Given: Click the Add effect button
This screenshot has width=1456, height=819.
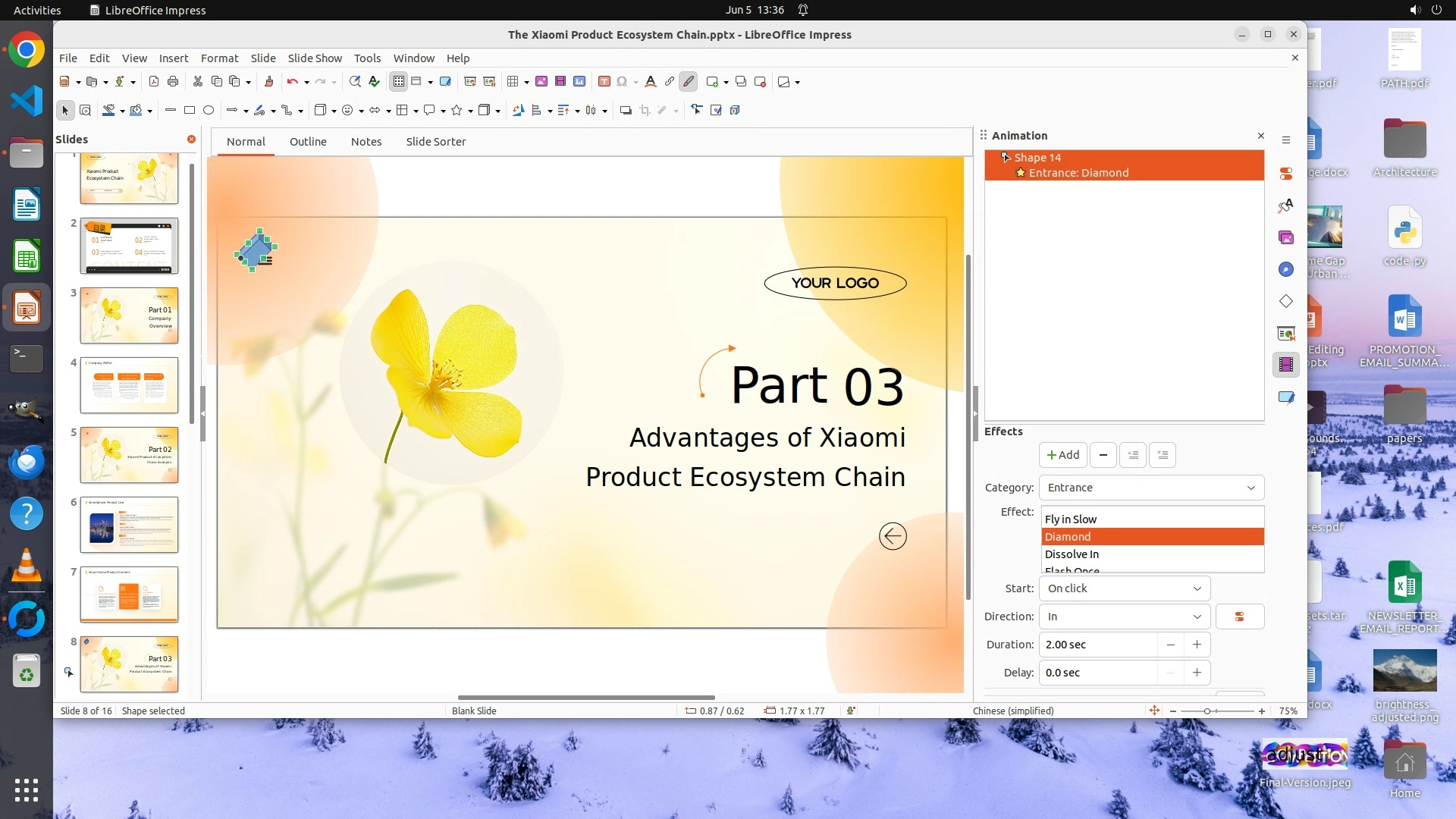Looking at the screenshot, I should [1062, 455].
